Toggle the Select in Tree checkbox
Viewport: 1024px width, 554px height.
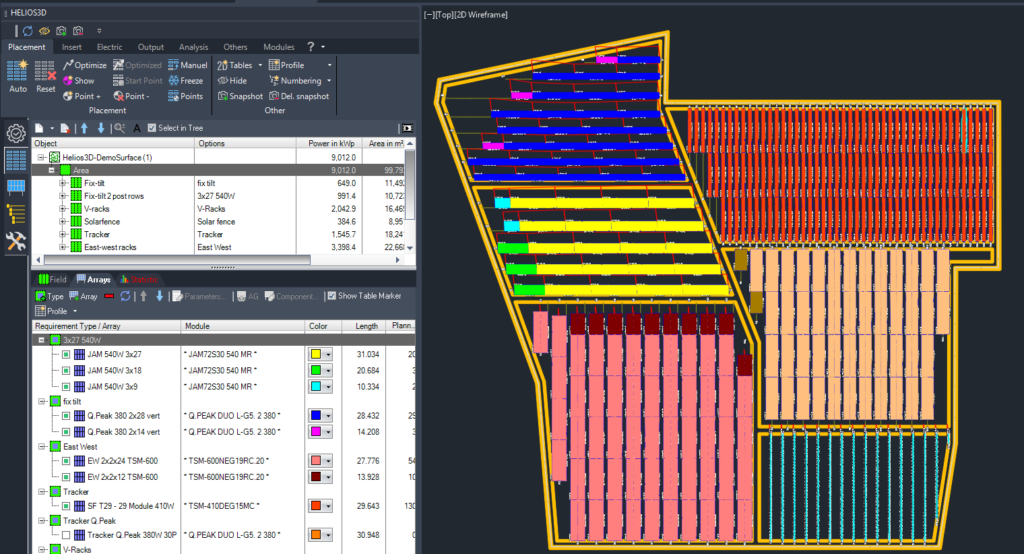click(152, 128)
